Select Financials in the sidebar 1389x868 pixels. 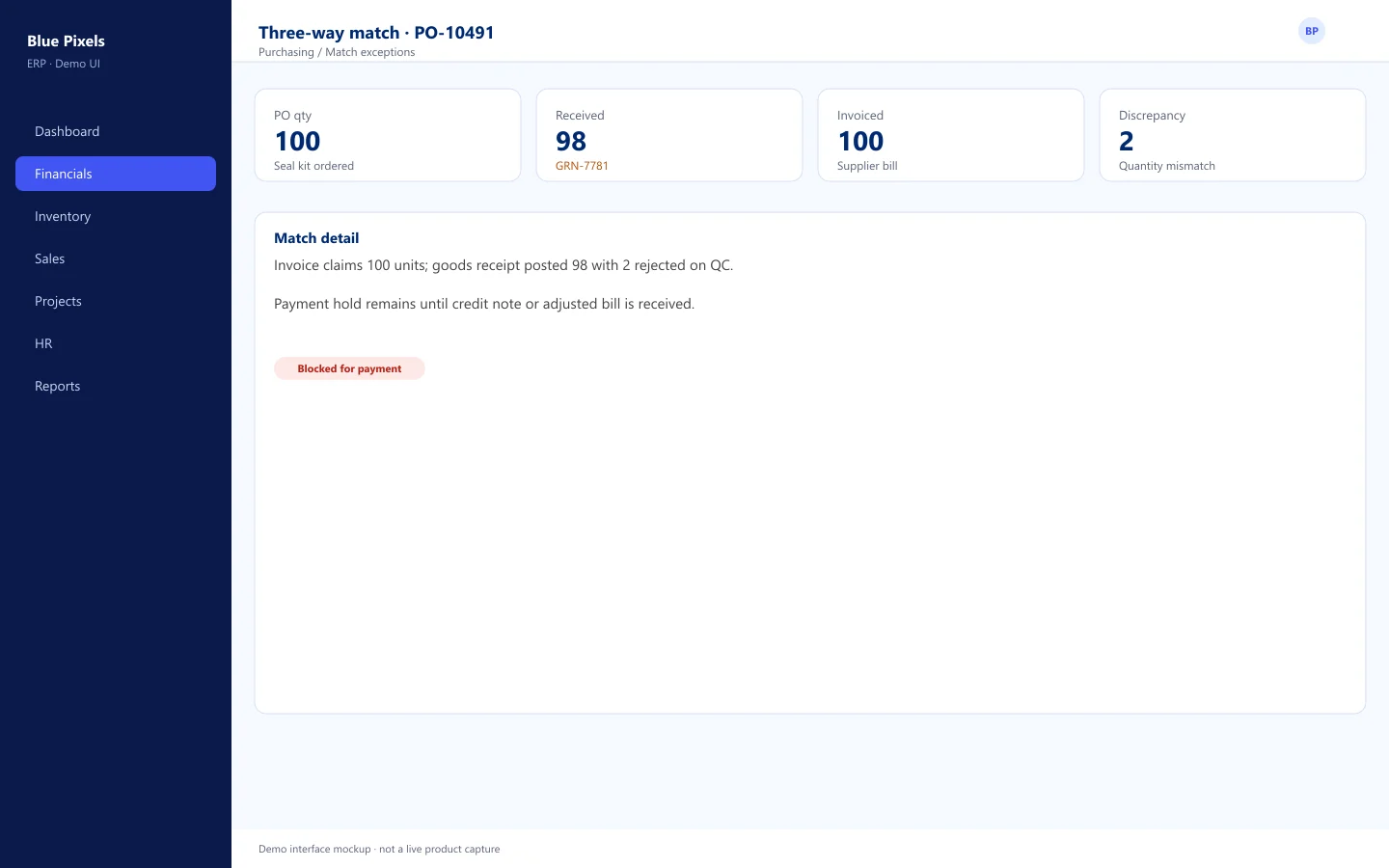tap(116, 174)
